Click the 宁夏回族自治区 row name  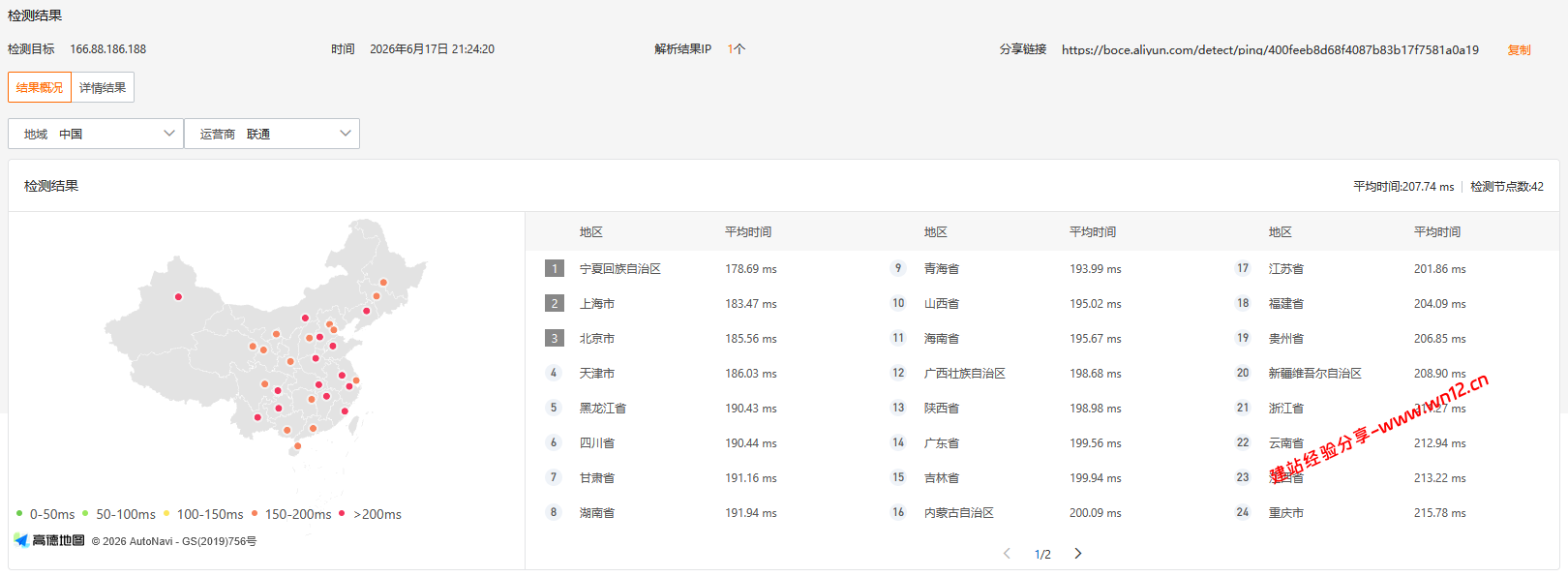620,269
